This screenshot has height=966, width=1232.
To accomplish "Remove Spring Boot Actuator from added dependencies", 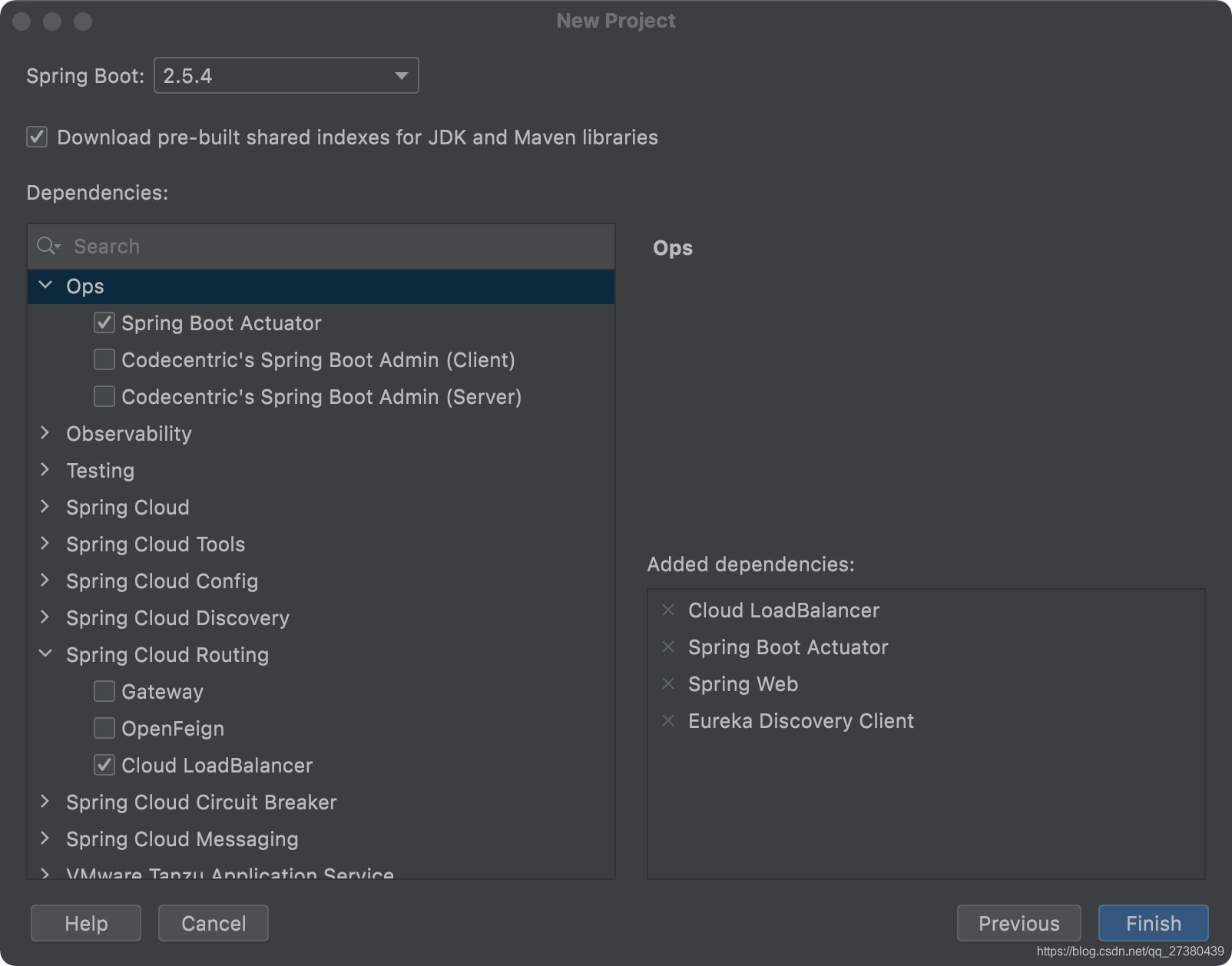I will pos(668,647).
